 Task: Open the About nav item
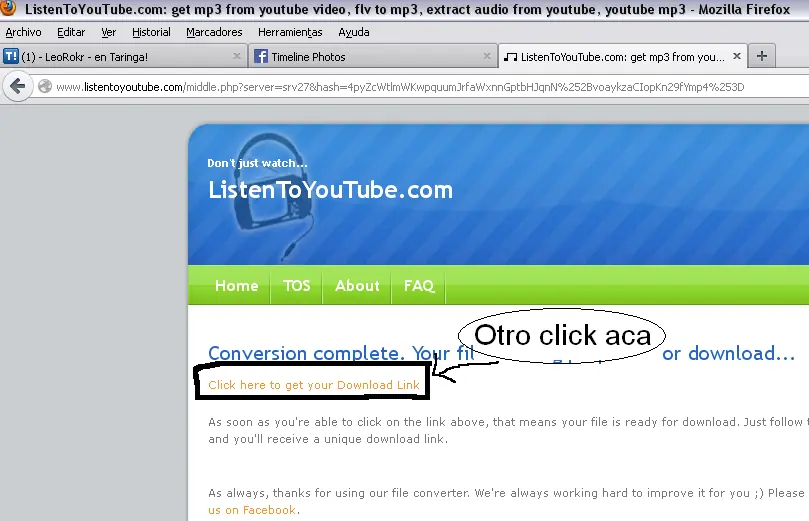click(x=357, y=285)
